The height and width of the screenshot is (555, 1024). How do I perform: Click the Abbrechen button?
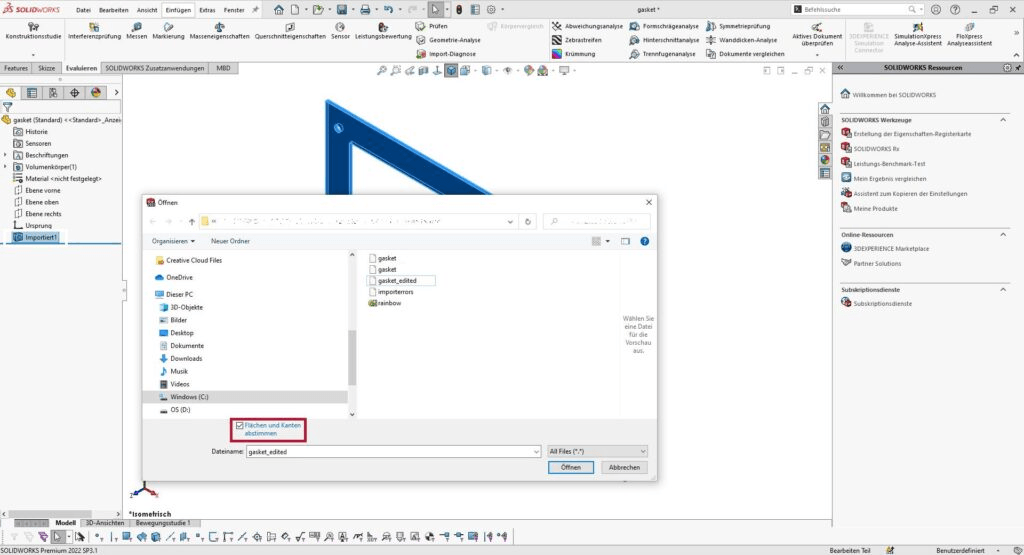tap(625, 467)
